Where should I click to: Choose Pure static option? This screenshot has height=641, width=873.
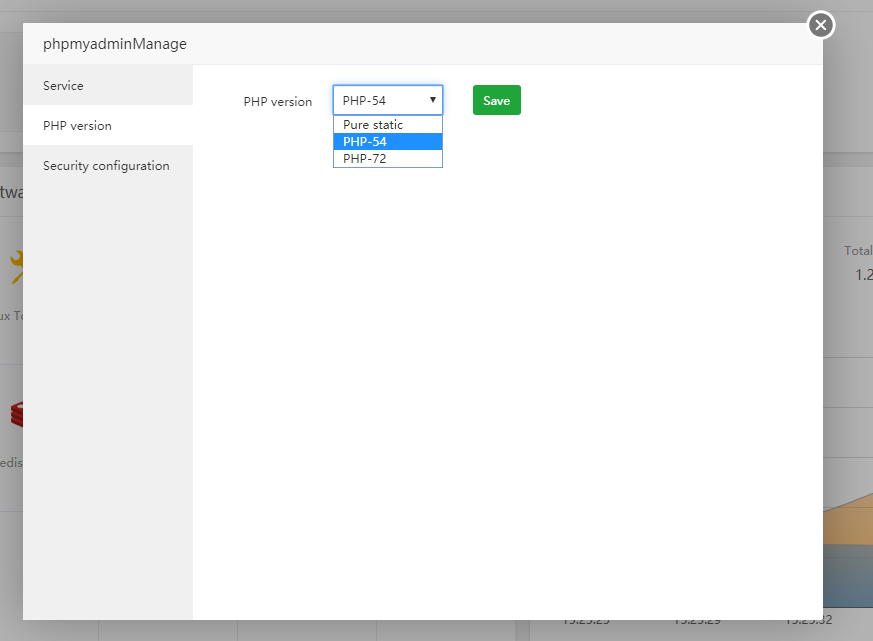point(388,125)
